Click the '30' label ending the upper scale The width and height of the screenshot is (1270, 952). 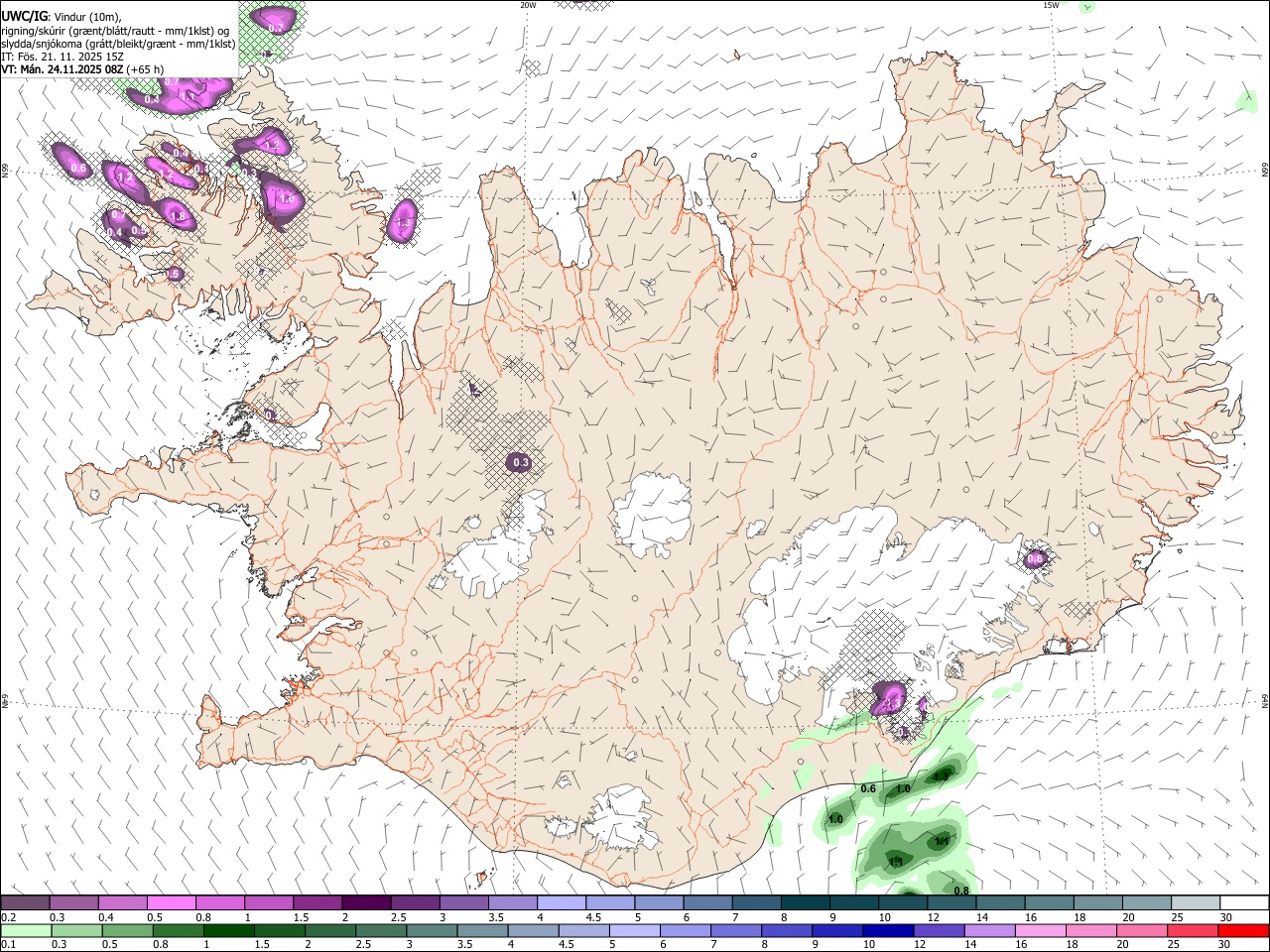tap(1226, 918)
